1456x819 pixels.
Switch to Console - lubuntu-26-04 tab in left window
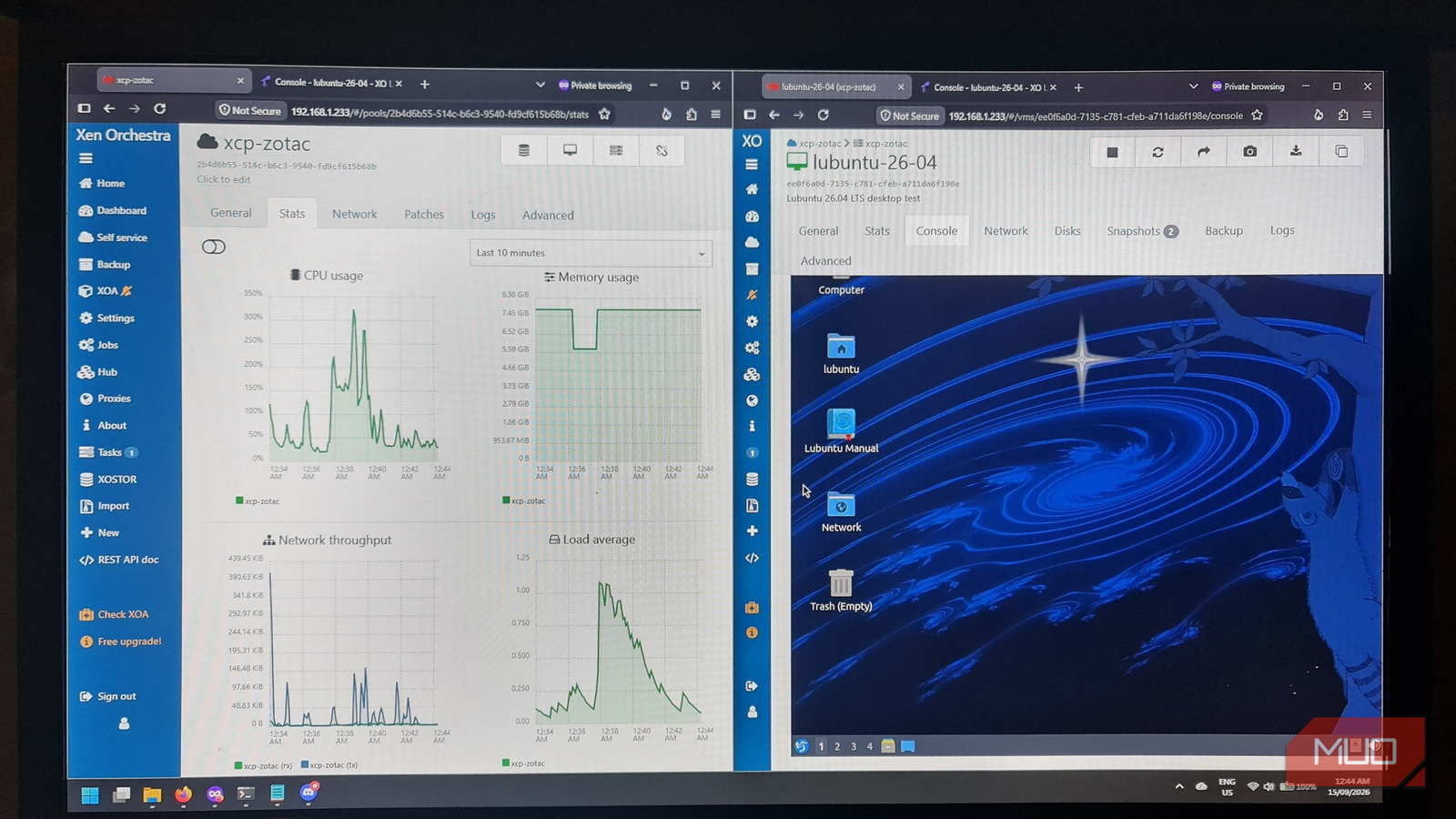click(x=332, y=82)
